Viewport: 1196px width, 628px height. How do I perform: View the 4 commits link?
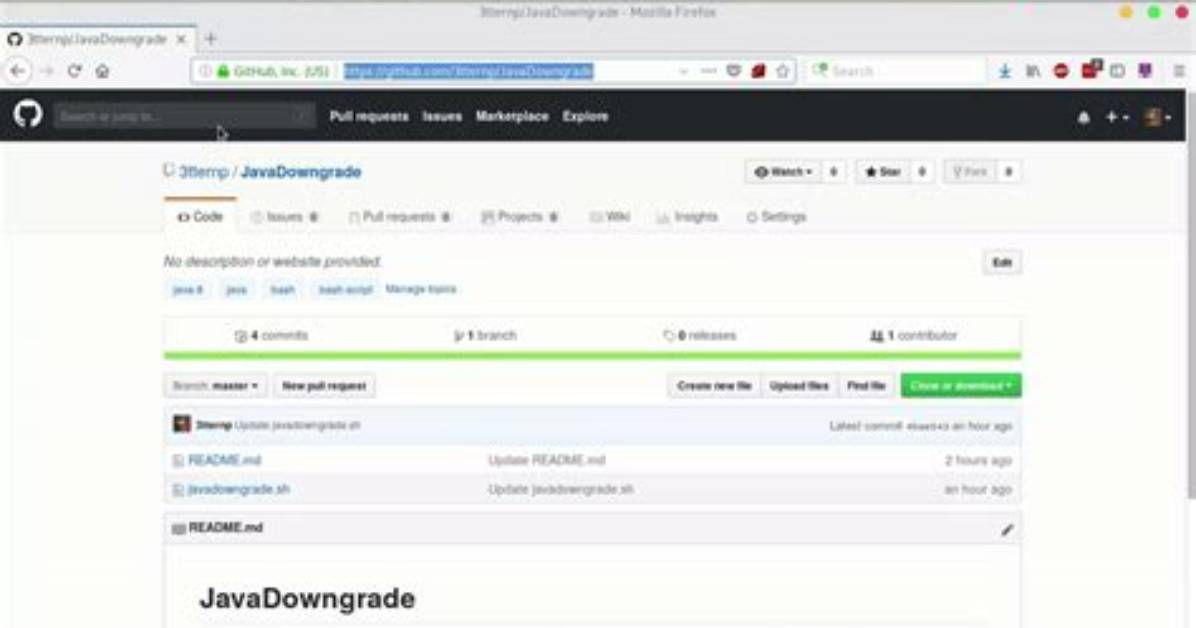pyautogui.click(x=272, y=335)
